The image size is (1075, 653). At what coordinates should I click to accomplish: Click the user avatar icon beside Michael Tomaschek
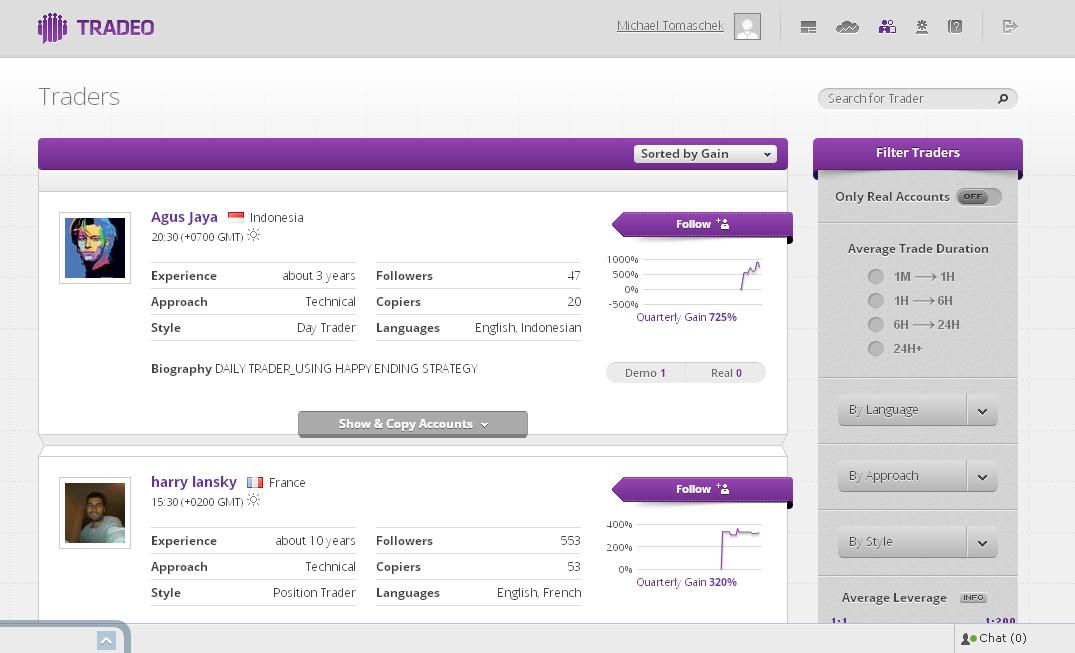tap(747, 27)
